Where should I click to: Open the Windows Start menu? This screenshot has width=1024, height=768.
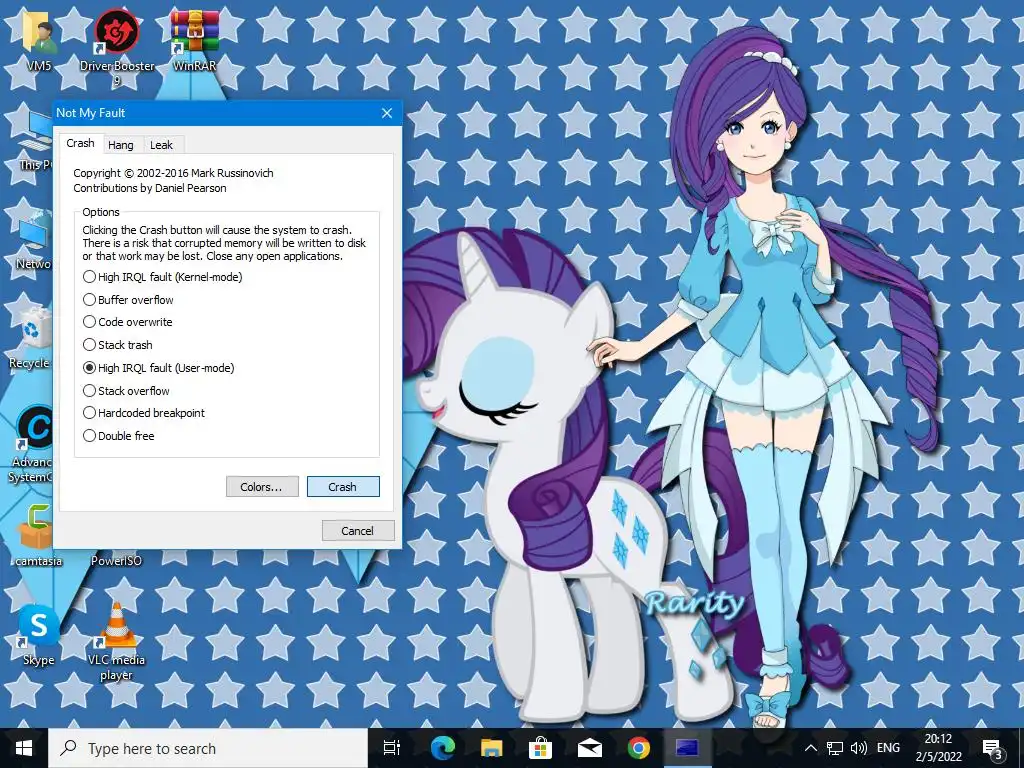click(24, 748)
